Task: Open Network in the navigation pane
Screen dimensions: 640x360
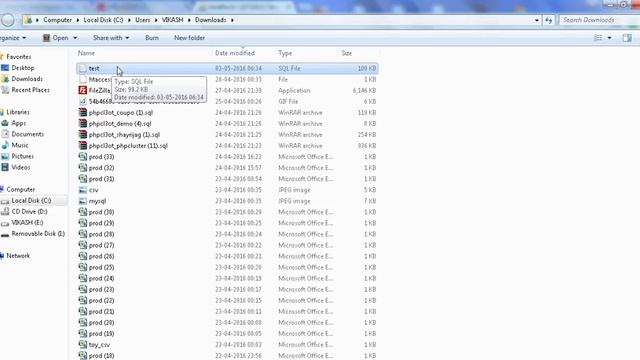Action: point(18,256)
